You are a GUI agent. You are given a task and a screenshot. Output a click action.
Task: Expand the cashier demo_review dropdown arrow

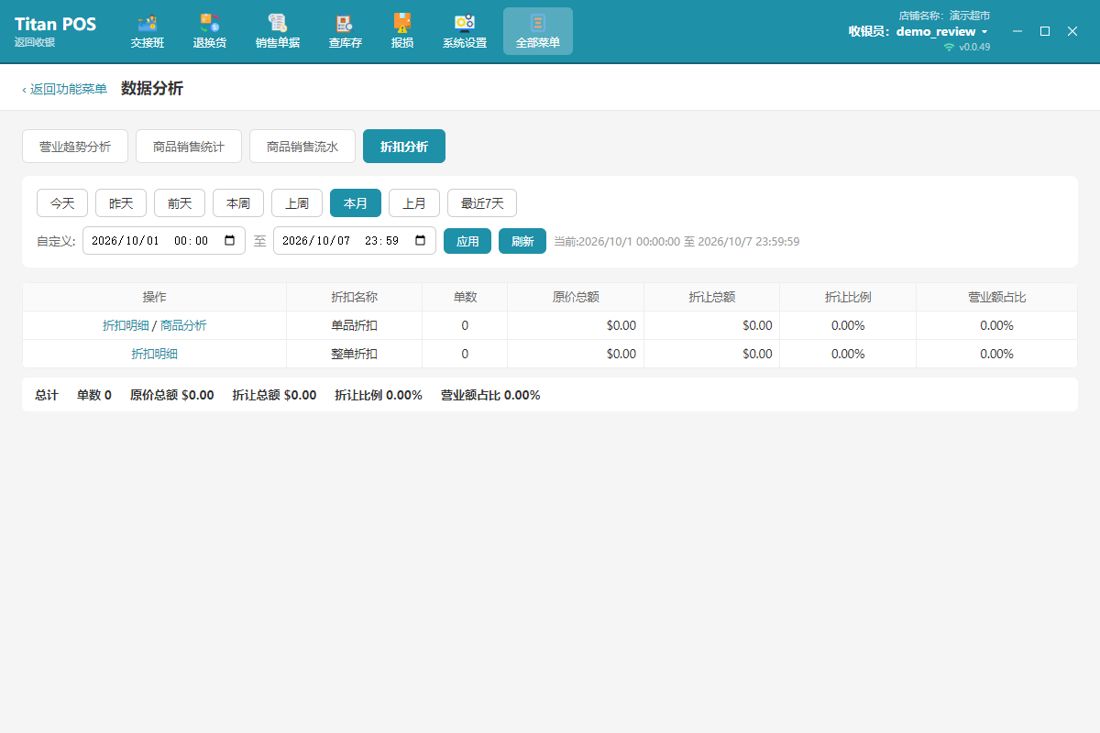click(x=984, y=32)
